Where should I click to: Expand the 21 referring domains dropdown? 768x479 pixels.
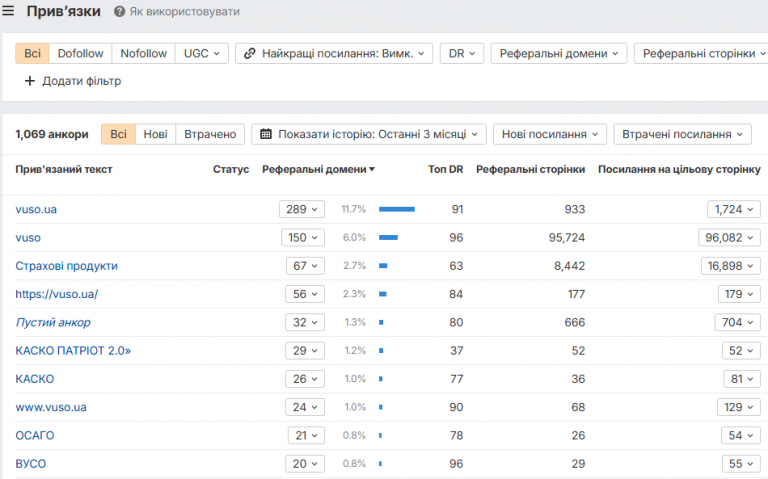point(306,436)
